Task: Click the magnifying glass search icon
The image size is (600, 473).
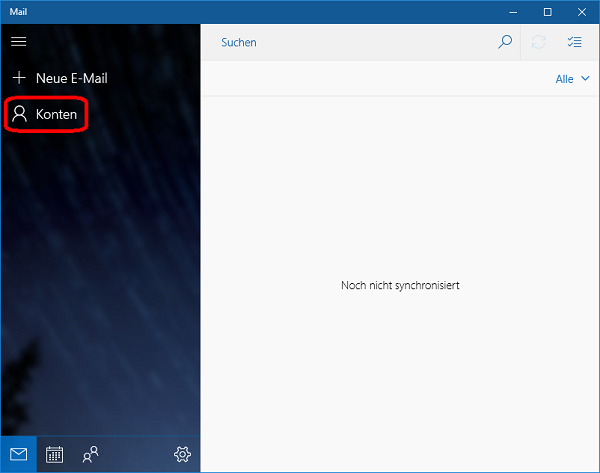Action: pyautogui.click(x=505, y=42)
